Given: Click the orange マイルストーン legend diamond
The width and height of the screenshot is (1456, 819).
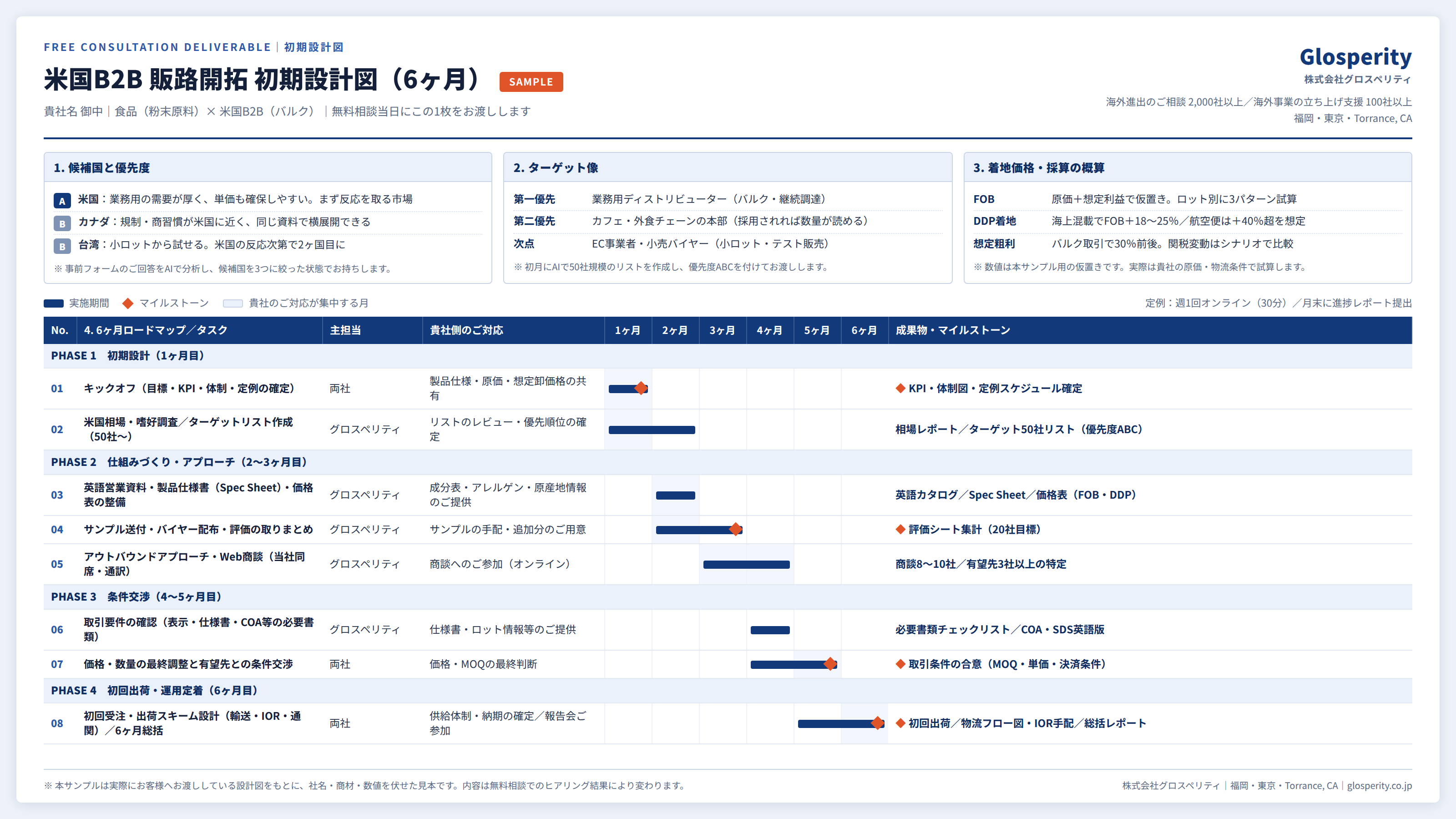Looking at the screenshot, I should pos(128,303).
